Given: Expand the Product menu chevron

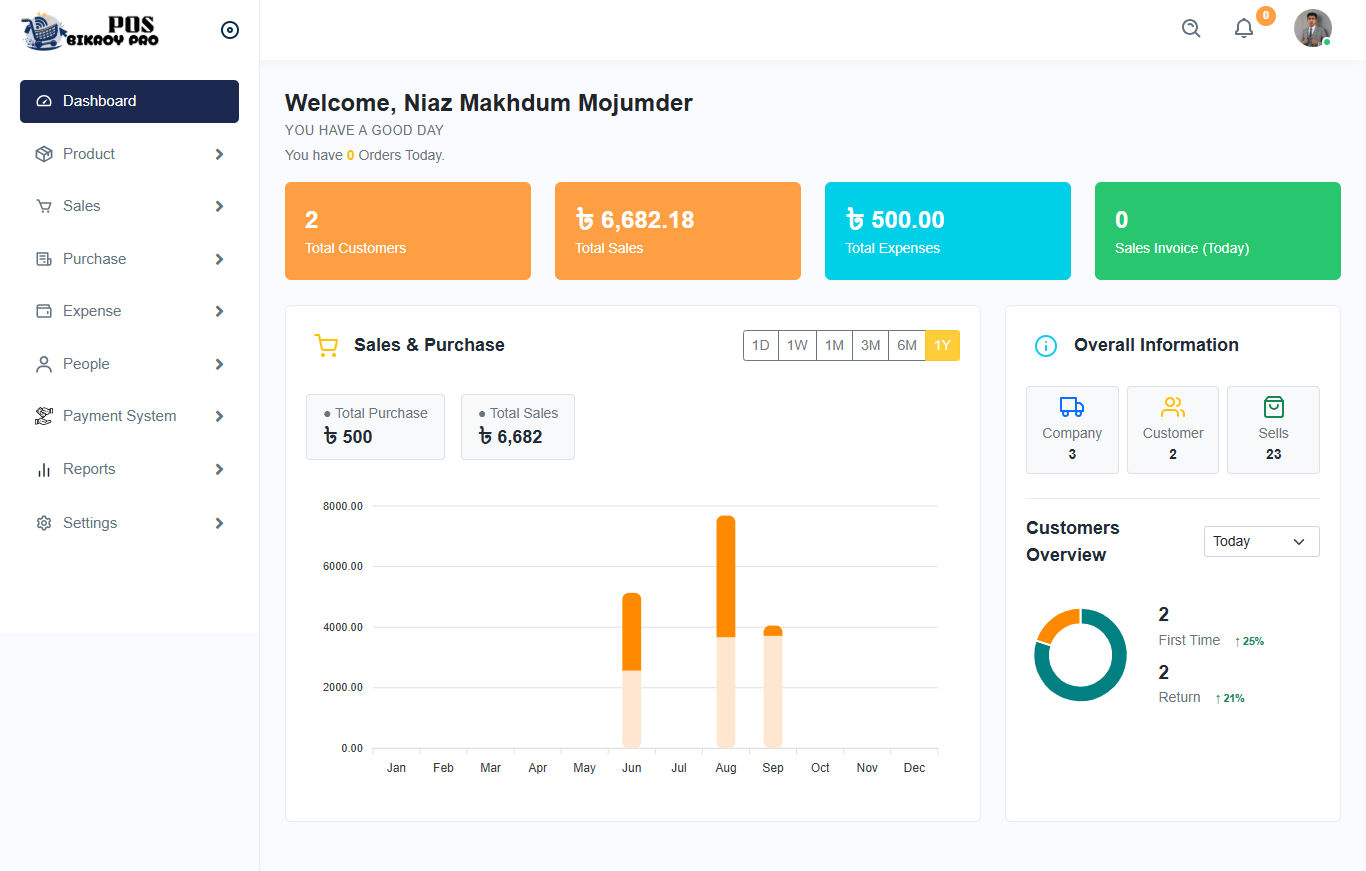Looking at the screenshot, I should 219,154.
